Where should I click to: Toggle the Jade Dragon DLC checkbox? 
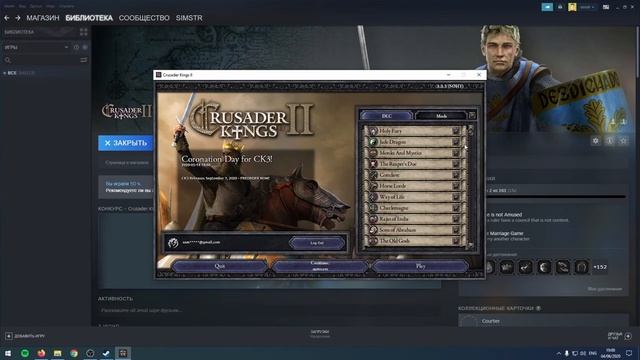point(456,142)
